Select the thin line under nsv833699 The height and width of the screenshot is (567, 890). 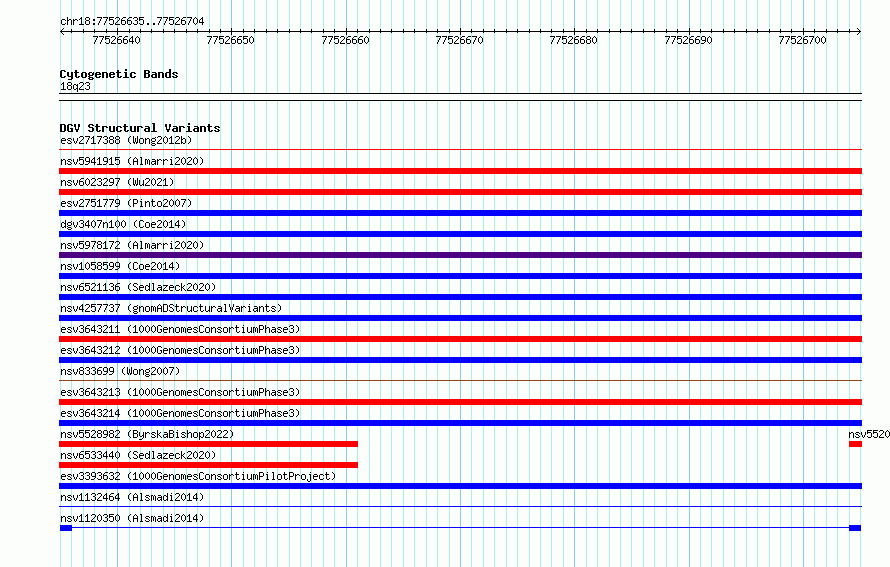coord(460,381)
